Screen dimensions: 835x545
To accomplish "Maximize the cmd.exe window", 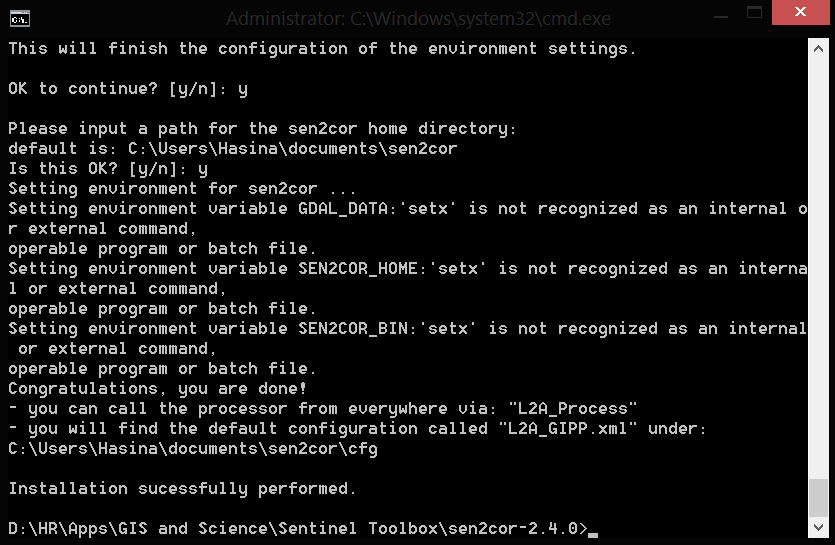I will point(754,13).
